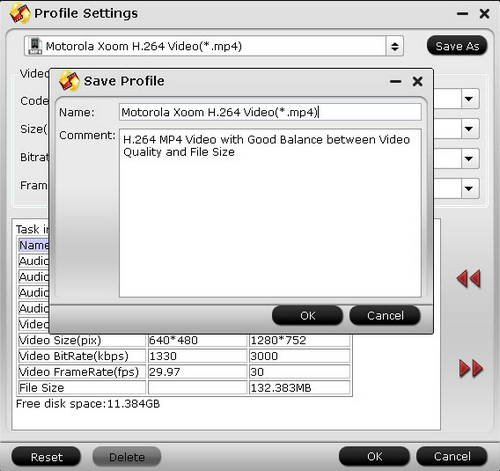Click Cancel in Profile Settings window

[452, 456]
